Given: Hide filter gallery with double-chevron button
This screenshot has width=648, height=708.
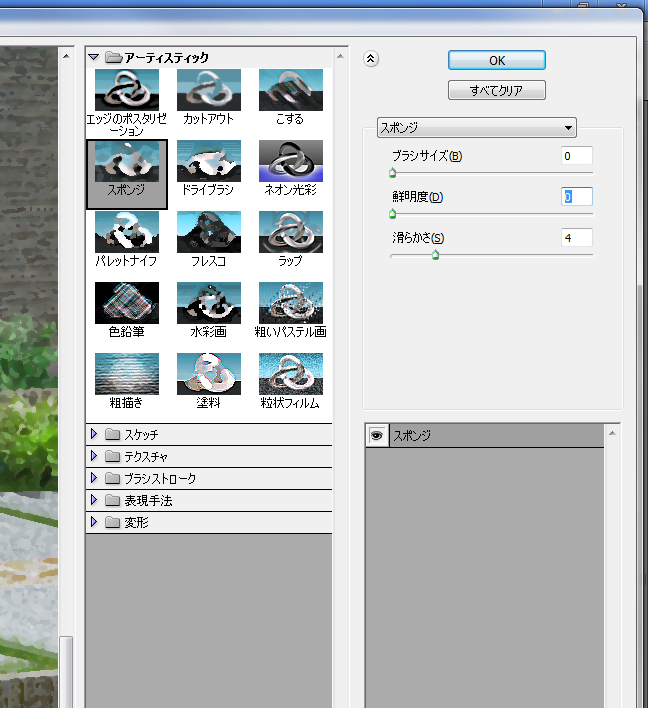Looking at the screenshot, I should (371, 59).
